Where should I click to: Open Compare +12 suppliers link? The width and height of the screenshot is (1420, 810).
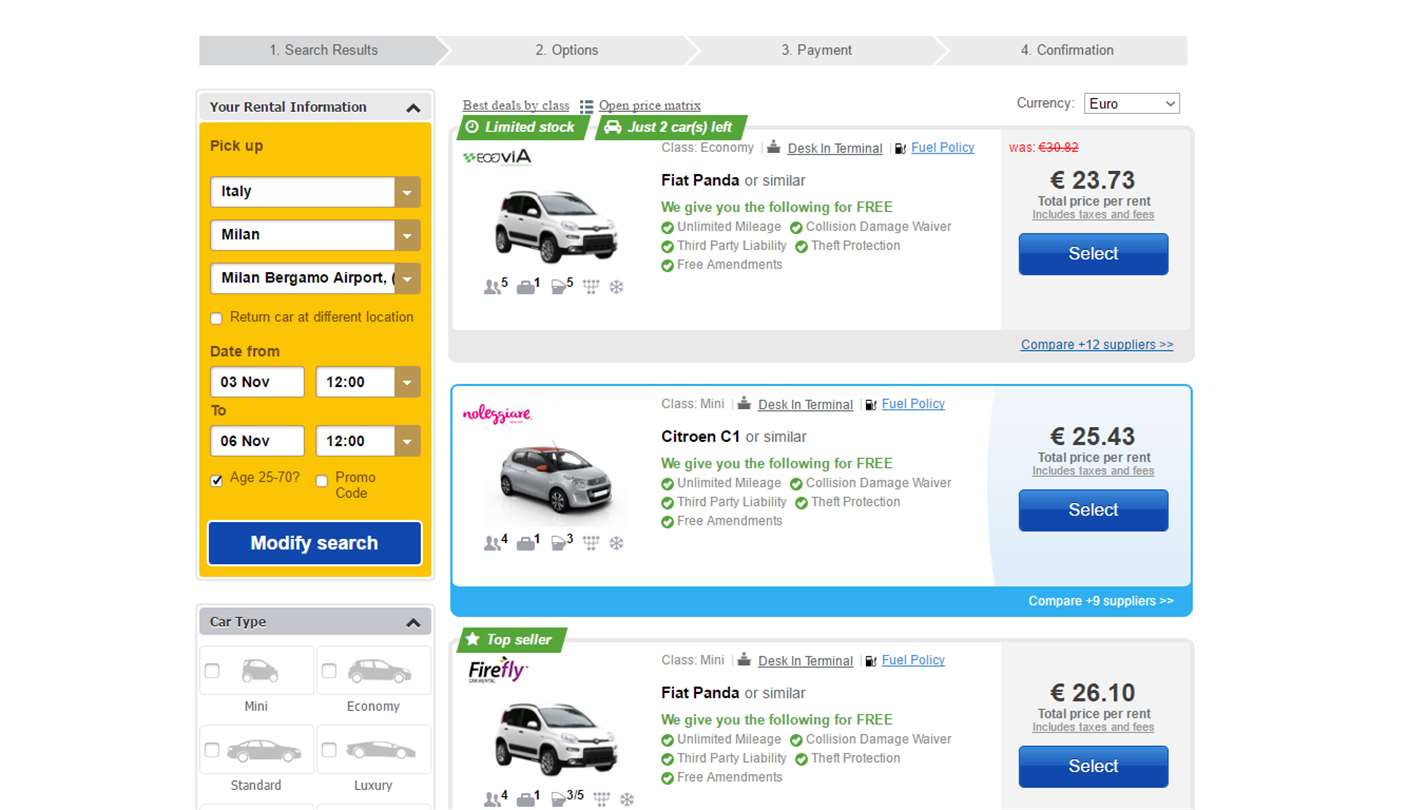[x=1096, y=345]
